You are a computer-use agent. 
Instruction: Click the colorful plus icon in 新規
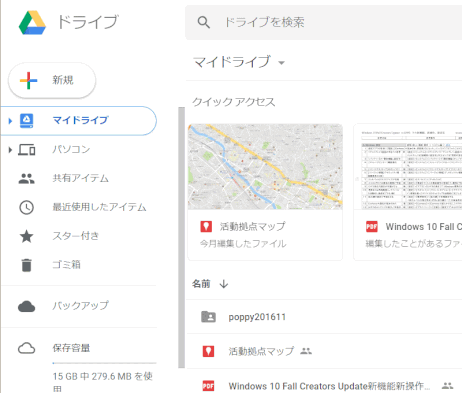pyautogui.click(x=28, y=80)
